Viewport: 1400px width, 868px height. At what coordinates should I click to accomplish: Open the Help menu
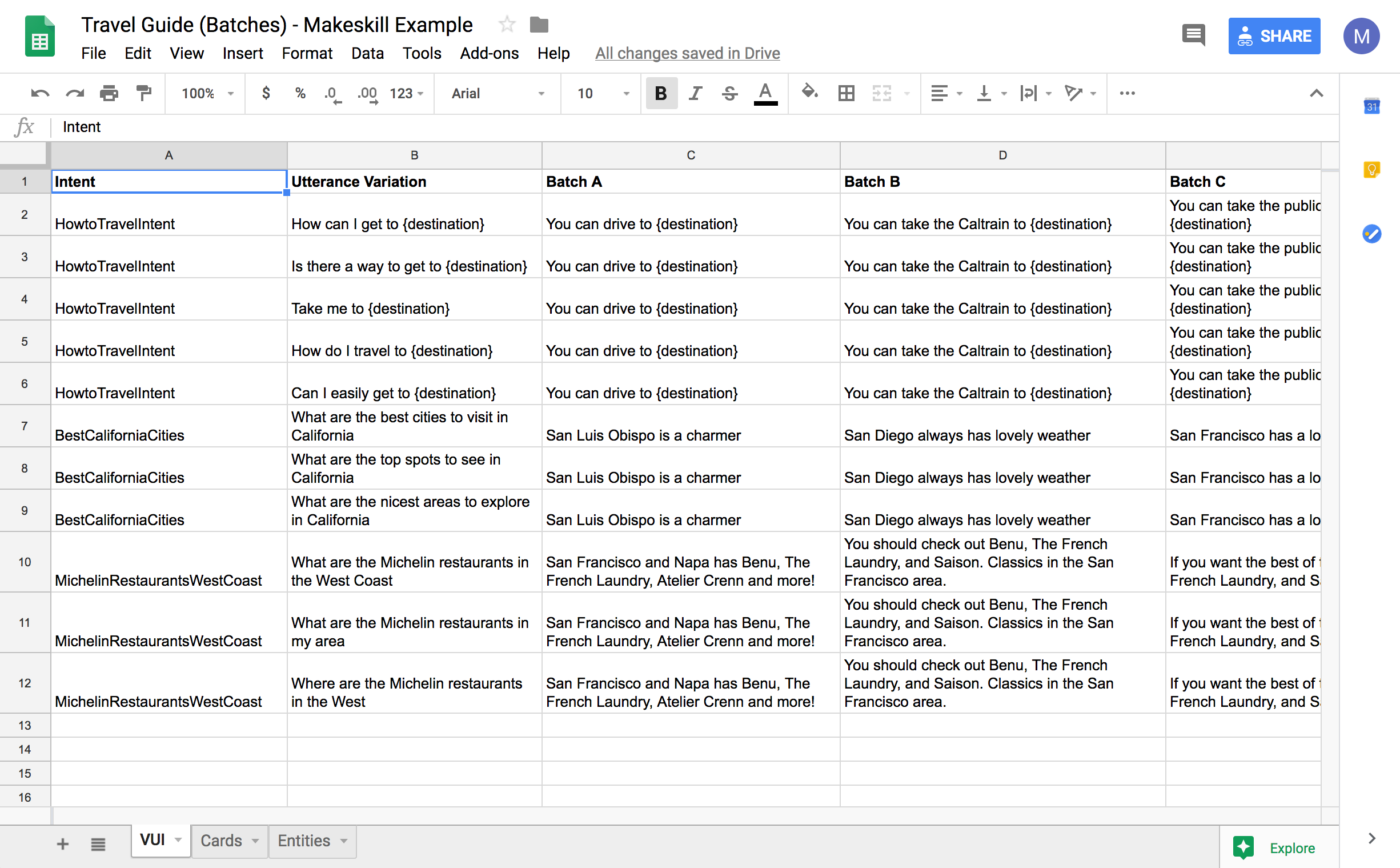point(553,53)
